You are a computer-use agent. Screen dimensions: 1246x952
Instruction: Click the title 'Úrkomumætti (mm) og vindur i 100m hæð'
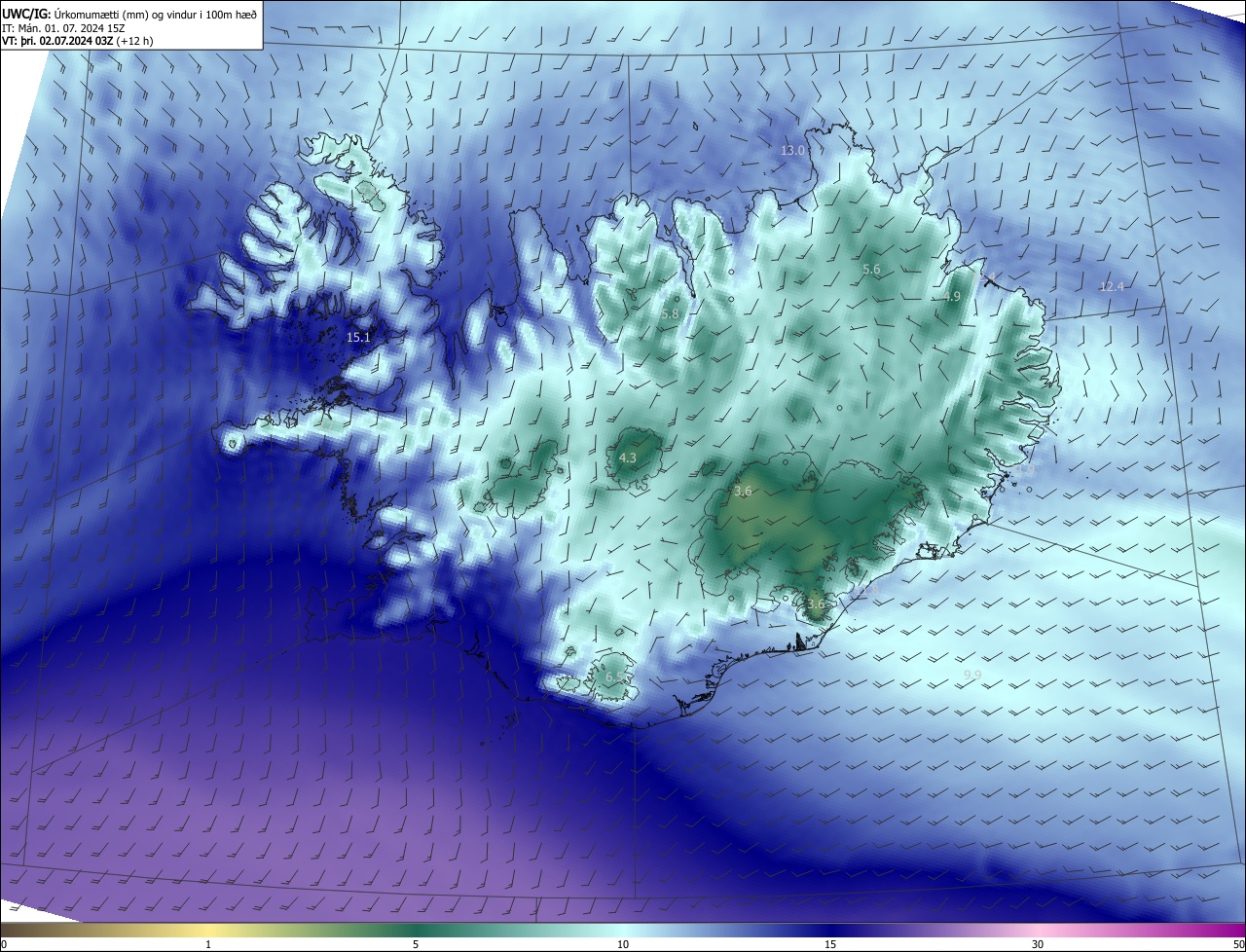(155, 13)
